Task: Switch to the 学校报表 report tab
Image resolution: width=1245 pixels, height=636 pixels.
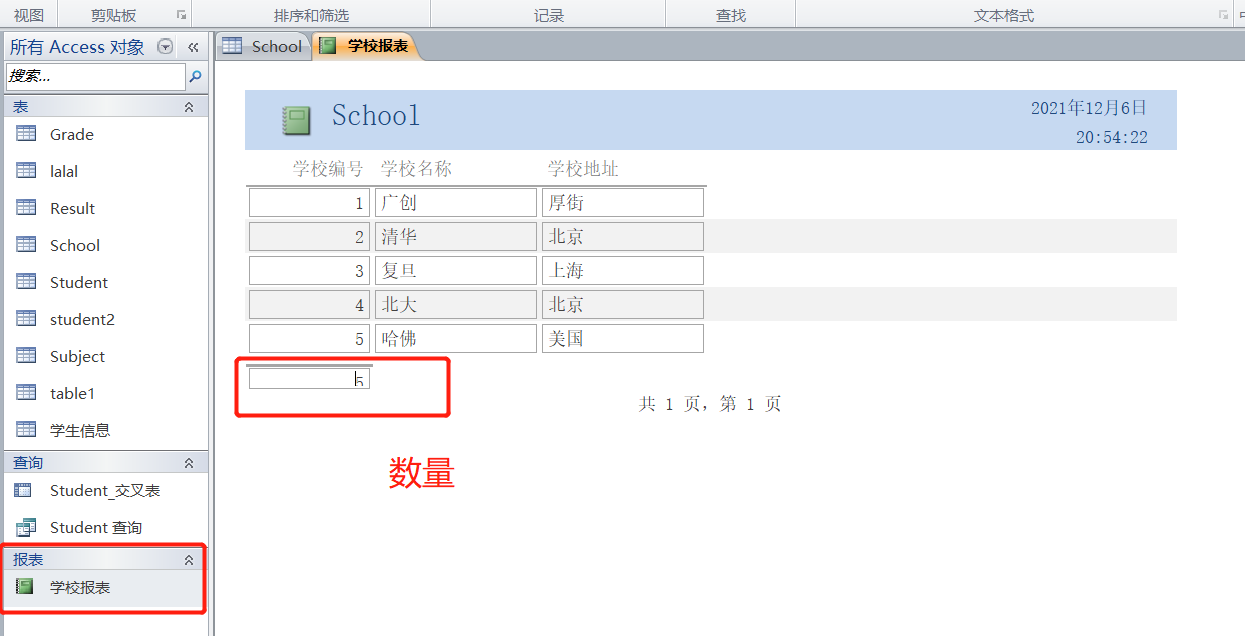Action: click(x=366, y=46)
